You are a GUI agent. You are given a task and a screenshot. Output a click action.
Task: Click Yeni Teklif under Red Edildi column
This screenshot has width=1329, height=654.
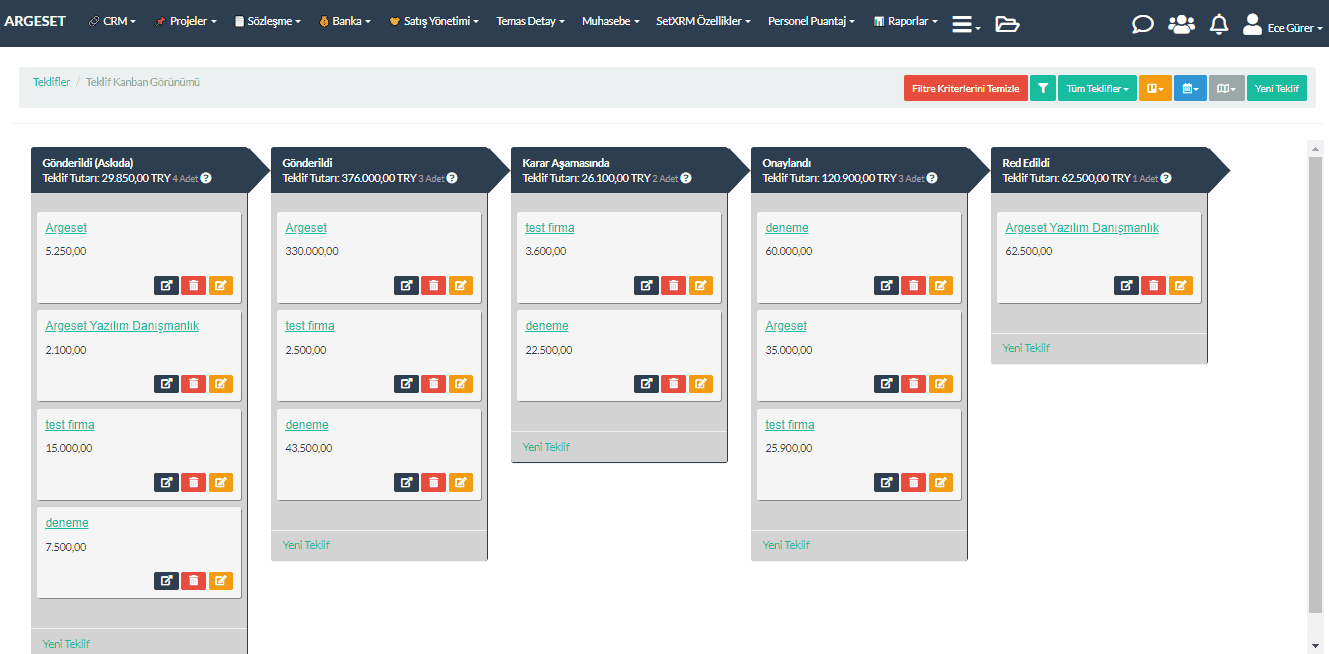(1026, 348)
